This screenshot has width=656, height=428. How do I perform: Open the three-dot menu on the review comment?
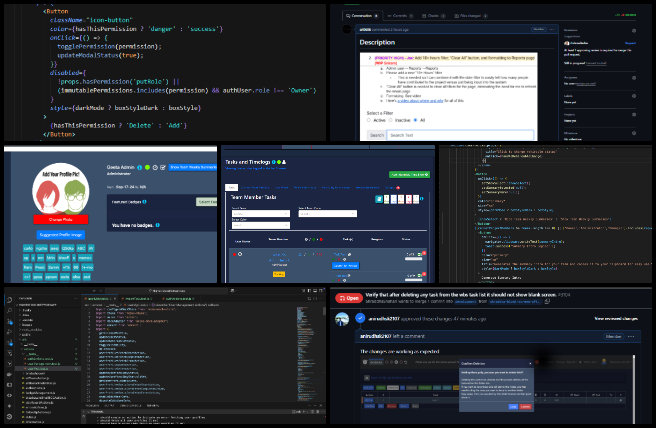[x=631, y=336]
